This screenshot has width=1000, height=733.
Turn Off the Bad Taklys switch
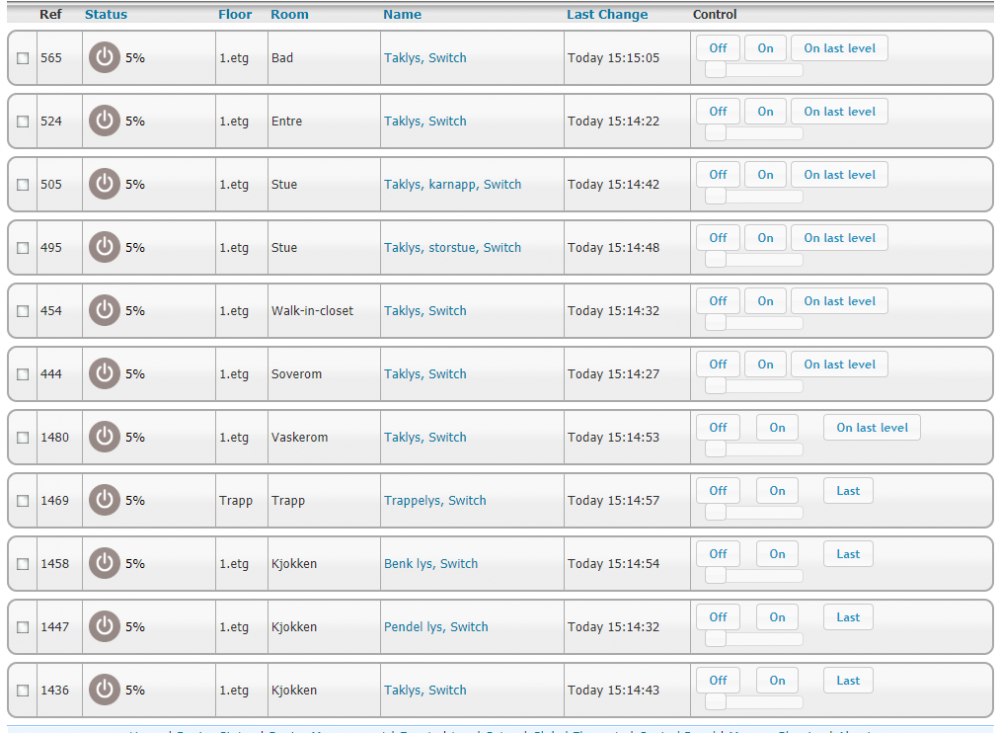[718, 48]
